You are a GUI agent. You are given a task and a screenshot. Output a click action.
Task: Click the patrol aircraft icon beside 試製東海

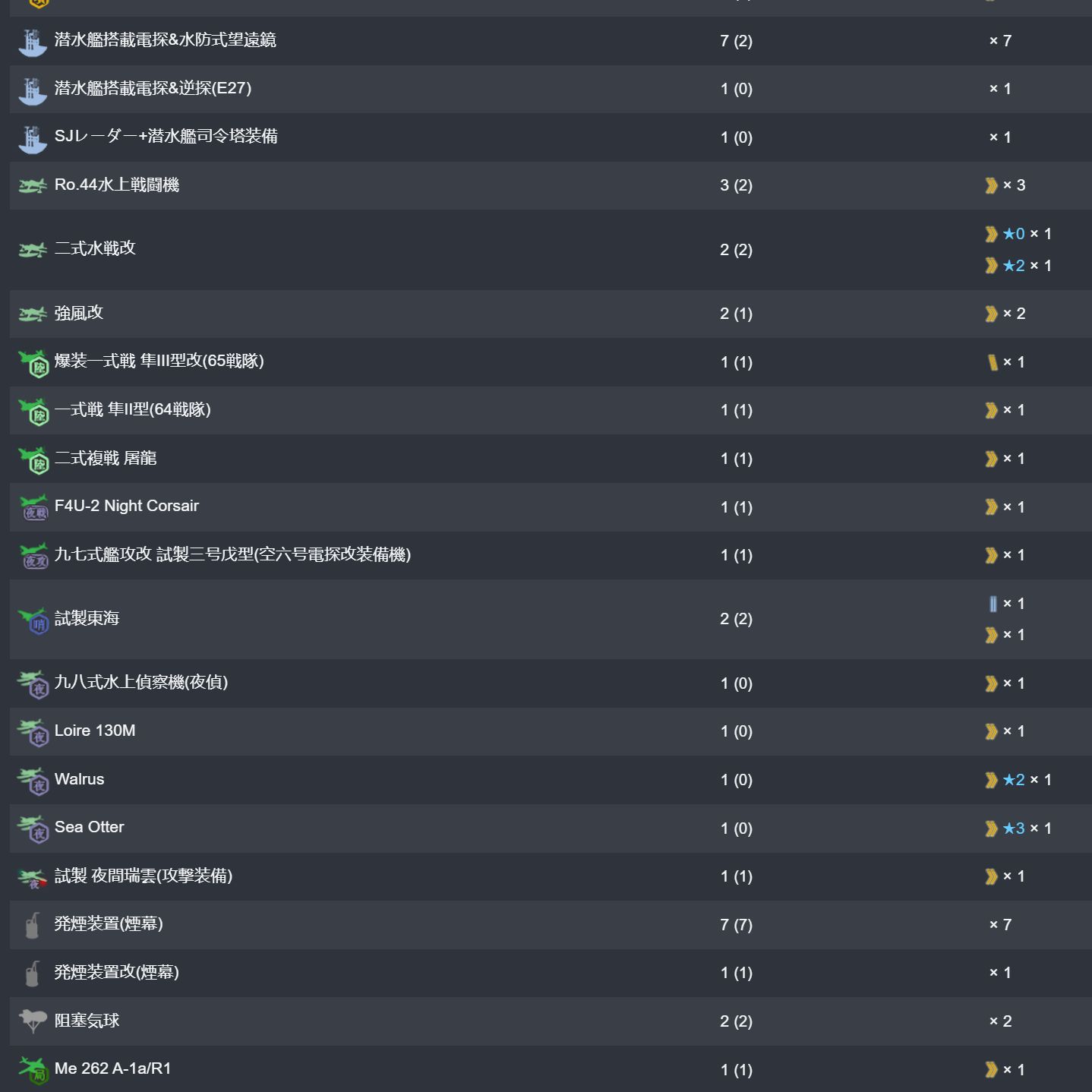coord(33,620)
